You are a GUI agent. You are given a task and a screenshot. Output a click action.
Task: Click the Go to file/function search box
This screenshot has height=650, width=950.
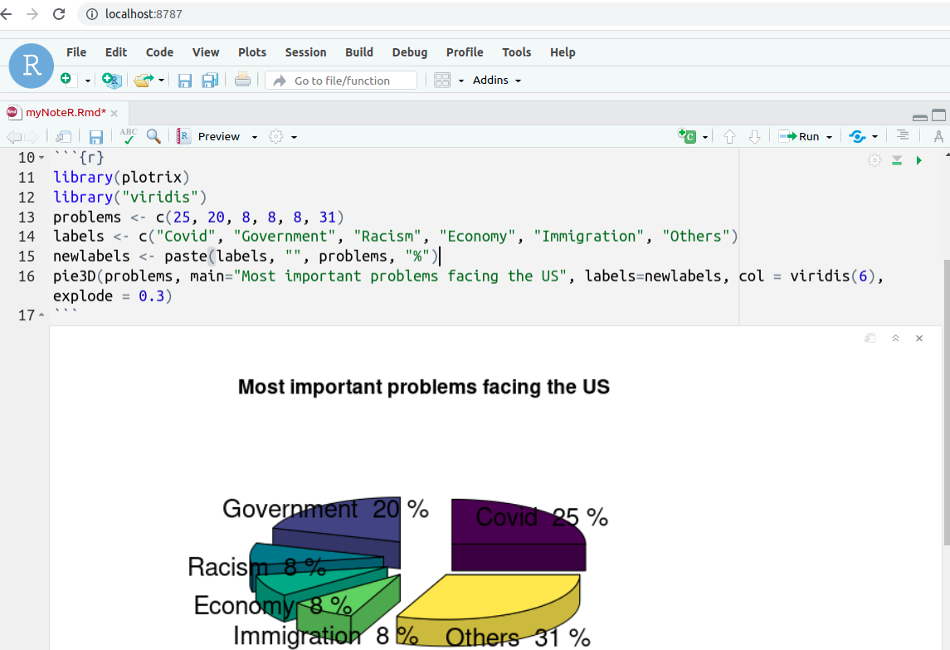coord(340,80)
